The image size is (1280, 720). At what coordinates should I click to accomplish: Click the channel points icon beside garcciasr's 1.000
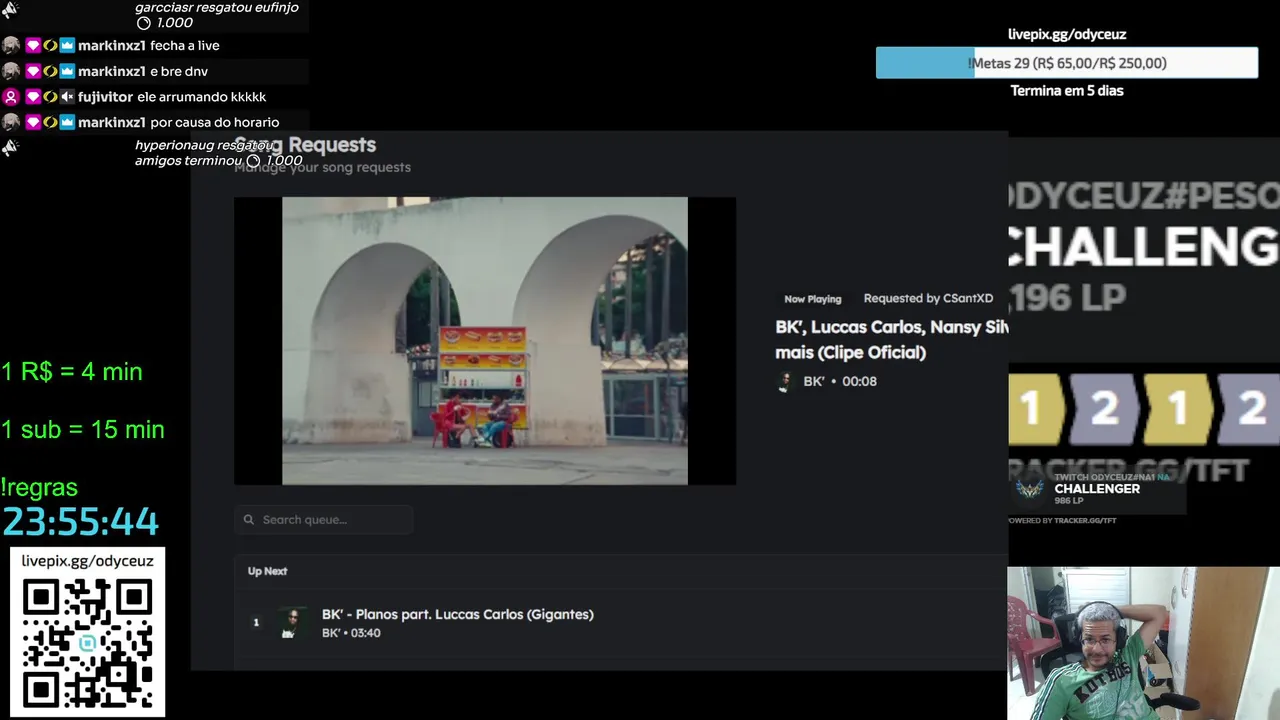point(143,23)
